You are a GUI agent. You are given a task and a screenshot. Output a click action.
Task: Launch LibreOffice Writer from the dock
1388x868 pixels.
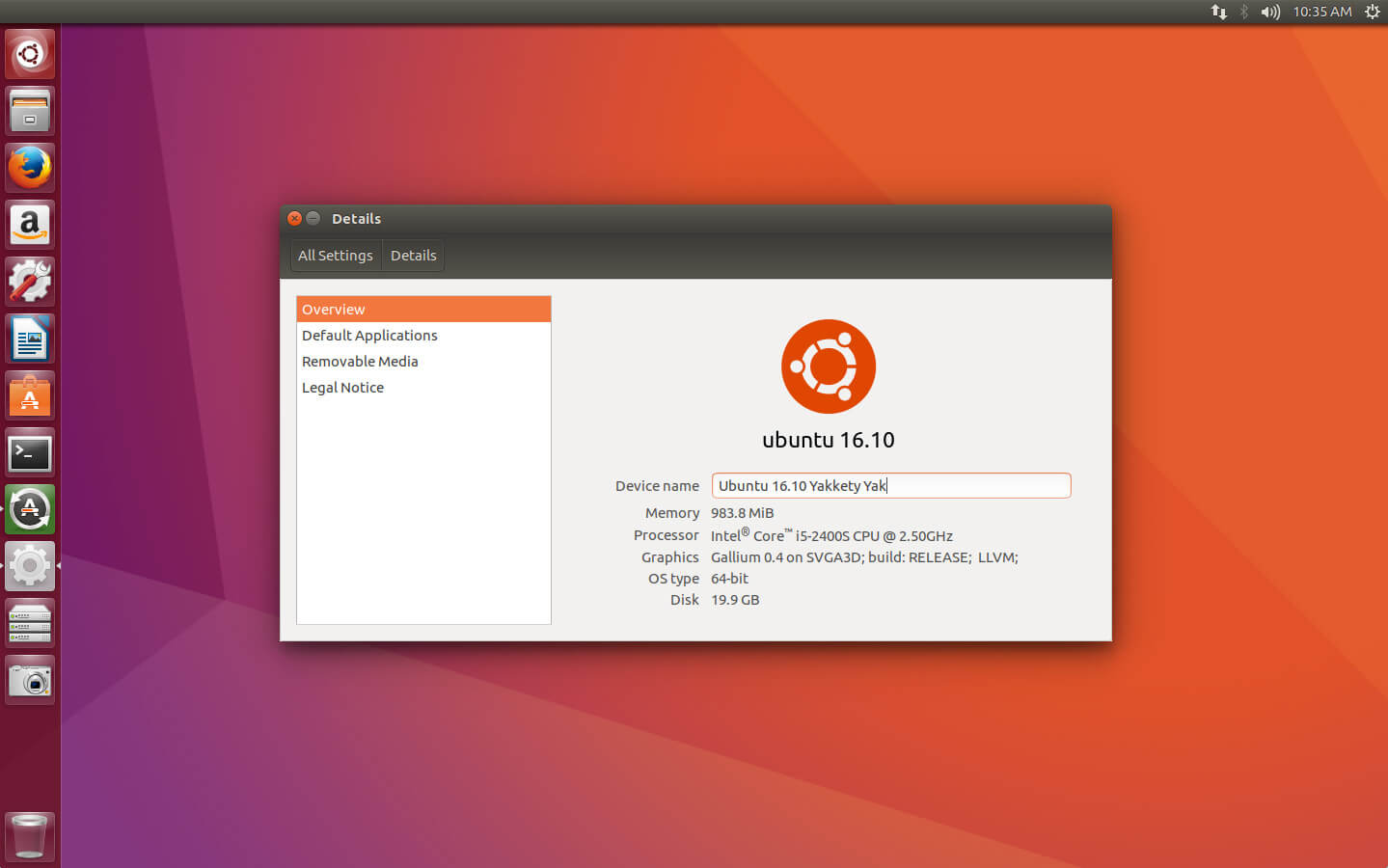30,339
